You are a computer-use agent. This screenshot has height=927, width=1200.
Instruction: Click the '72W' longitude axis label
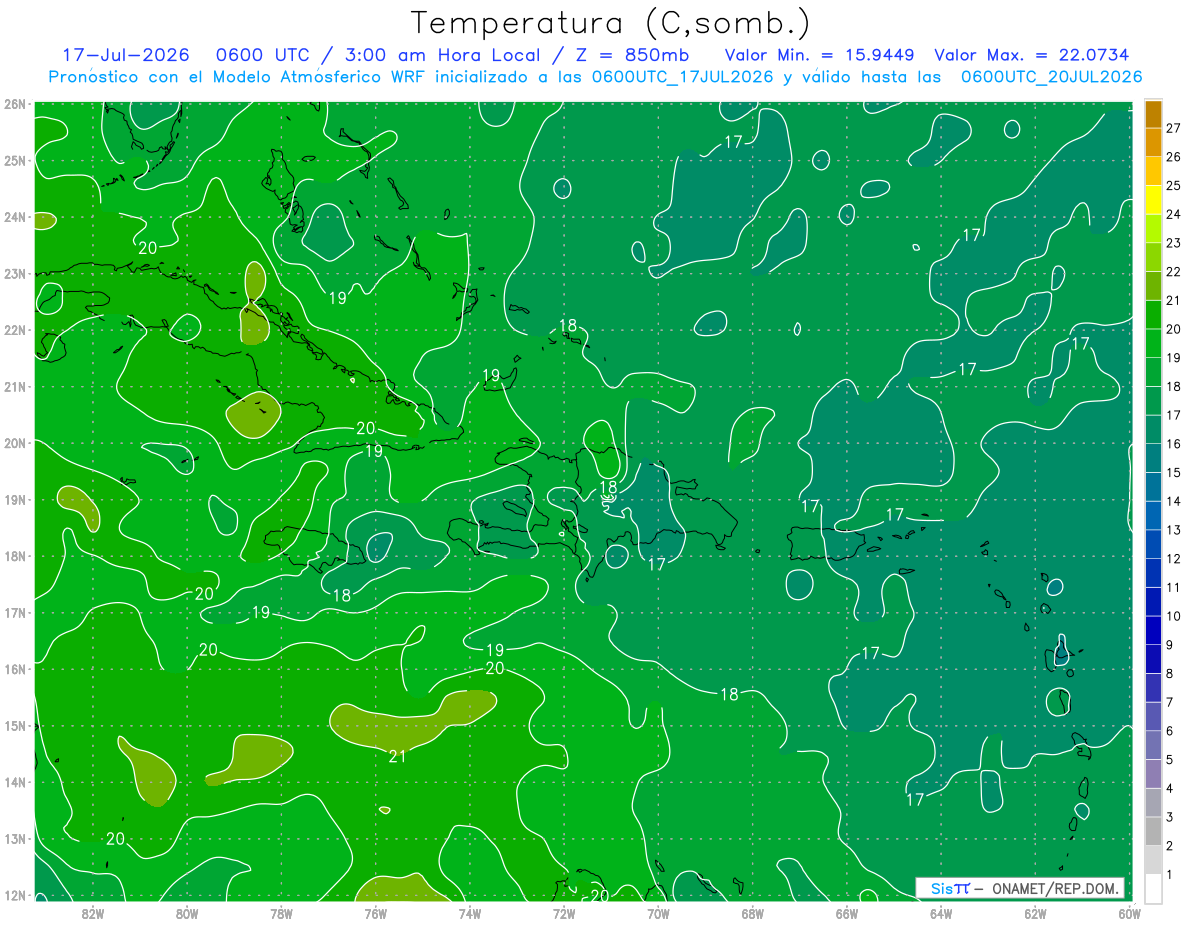click(x=564, y=913)
